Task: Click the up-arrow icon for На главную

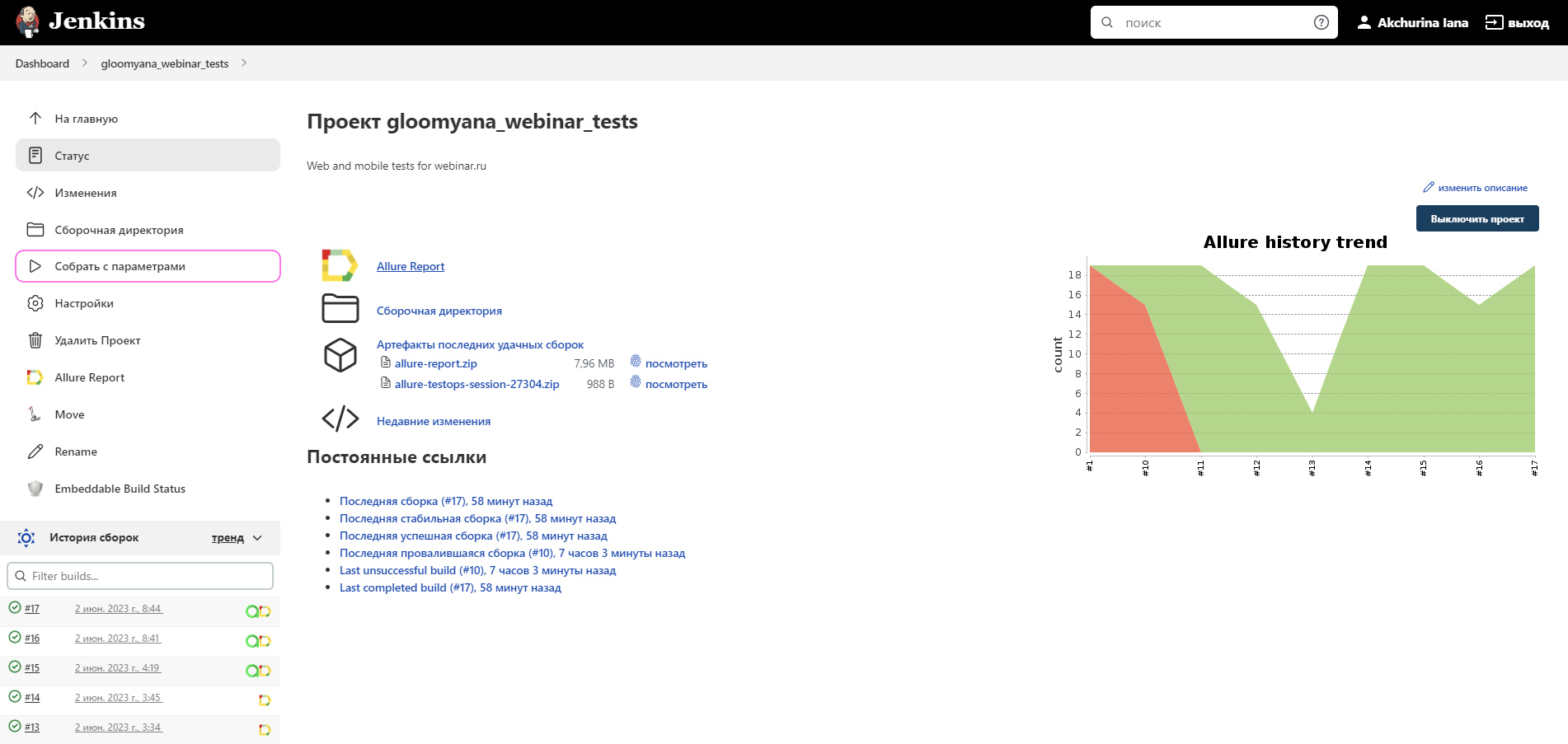Action: (x=35, y=118)
